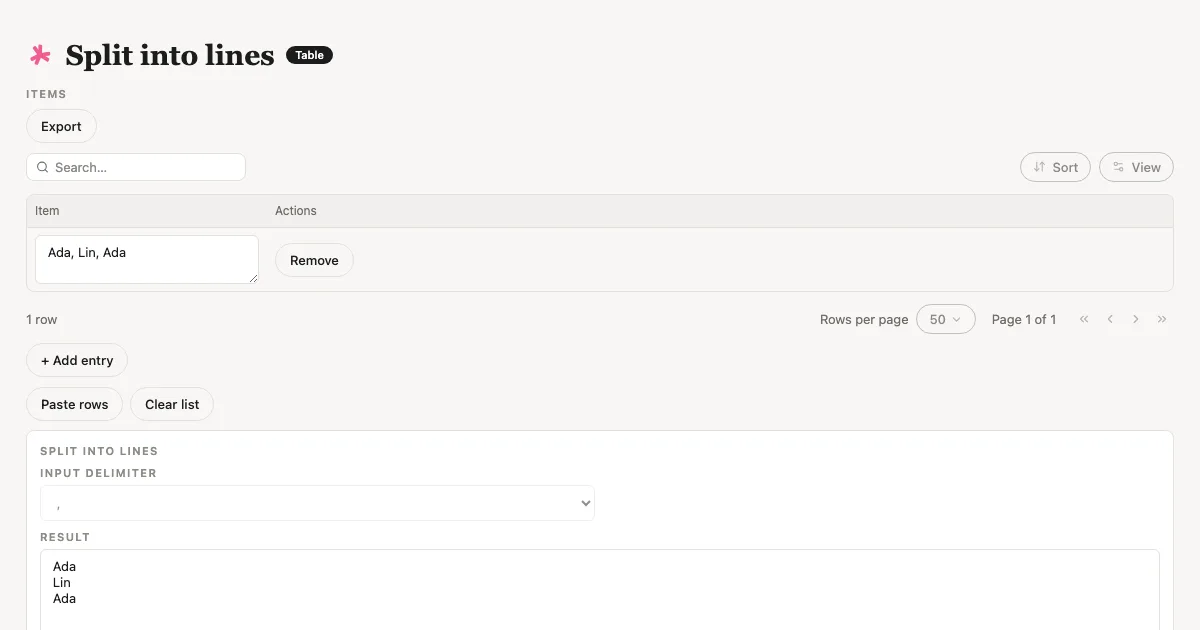
Task: Click into the Ada, Lin, Ada item textarea
Action: pos(147,260)
